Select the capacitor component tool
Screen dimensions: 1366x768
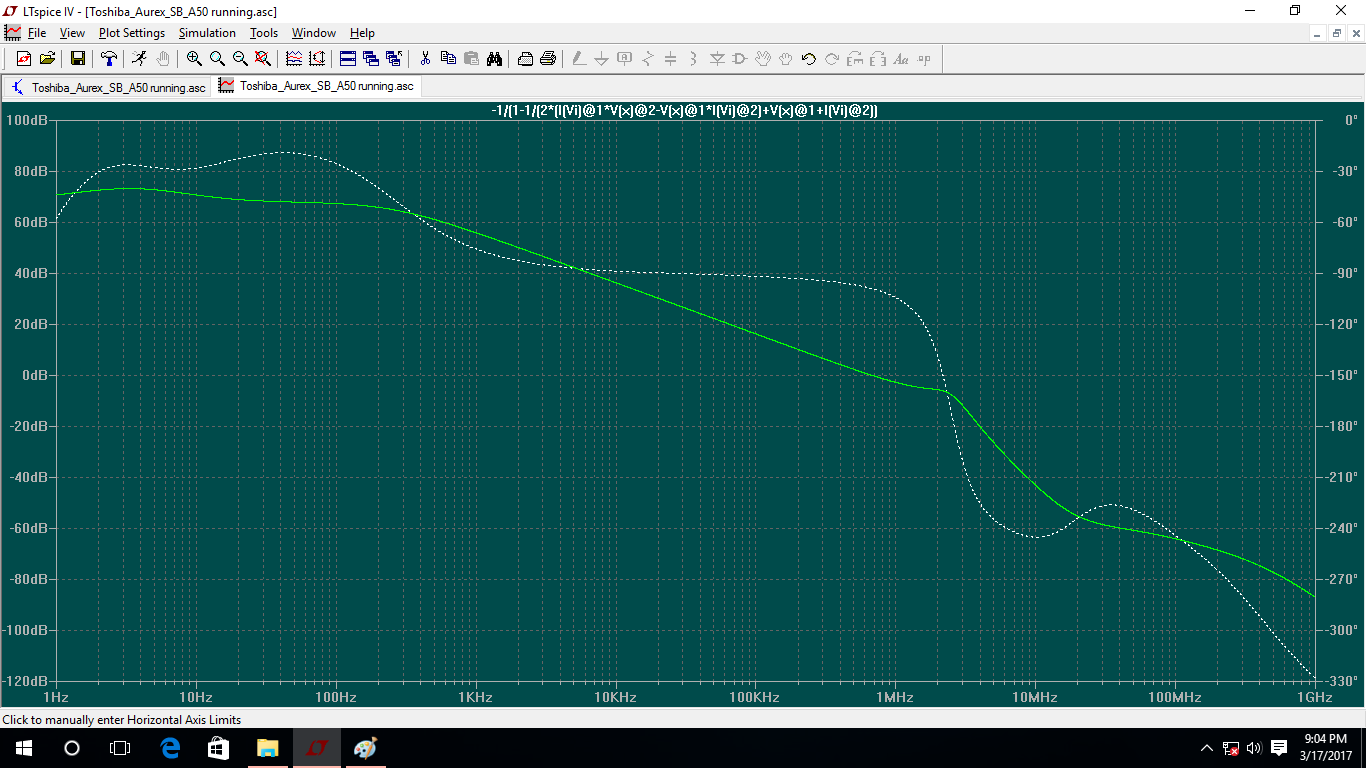[x=671, y=59]
